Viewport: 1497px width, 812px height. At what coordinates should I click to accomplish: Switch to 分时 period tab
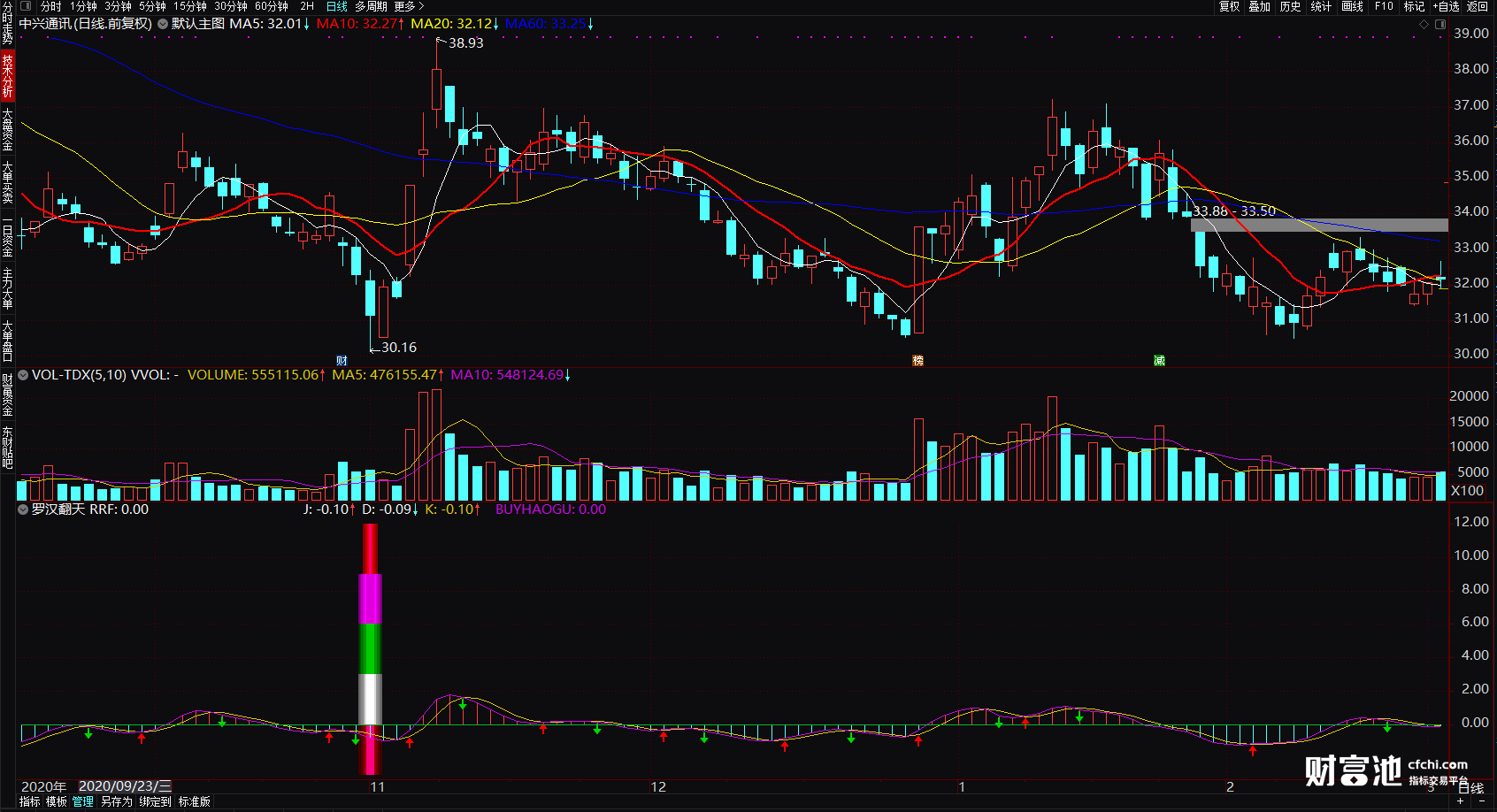[51, 6]
